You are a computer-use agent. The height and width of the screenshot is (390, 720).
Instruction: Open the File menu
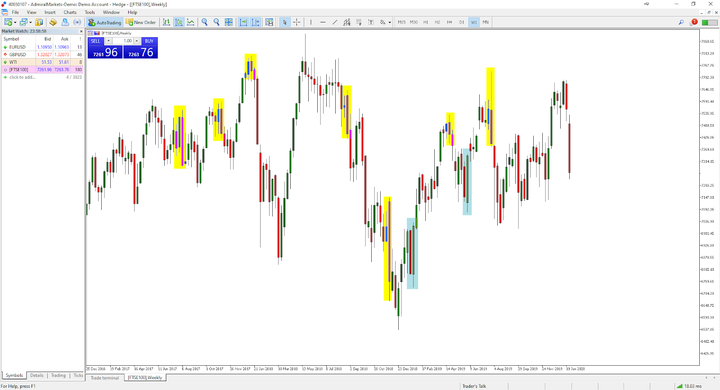[15, 12]
